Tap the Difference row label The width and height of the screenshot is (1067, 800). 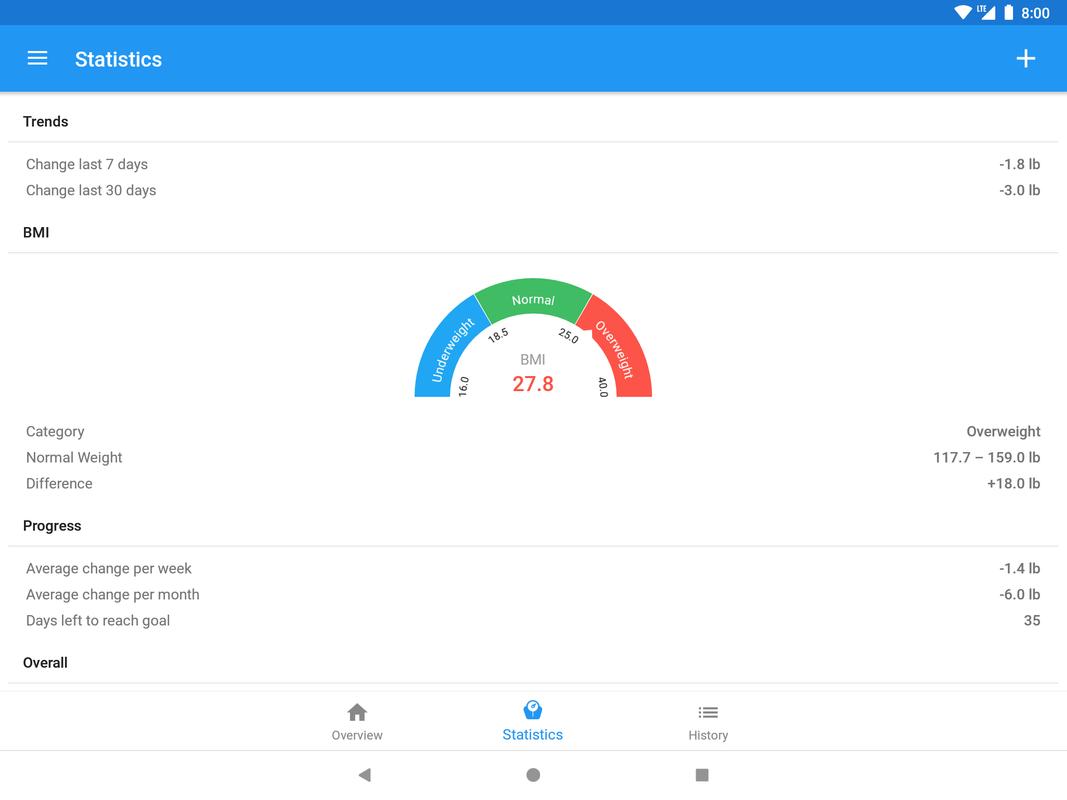[x=59, y=484]
